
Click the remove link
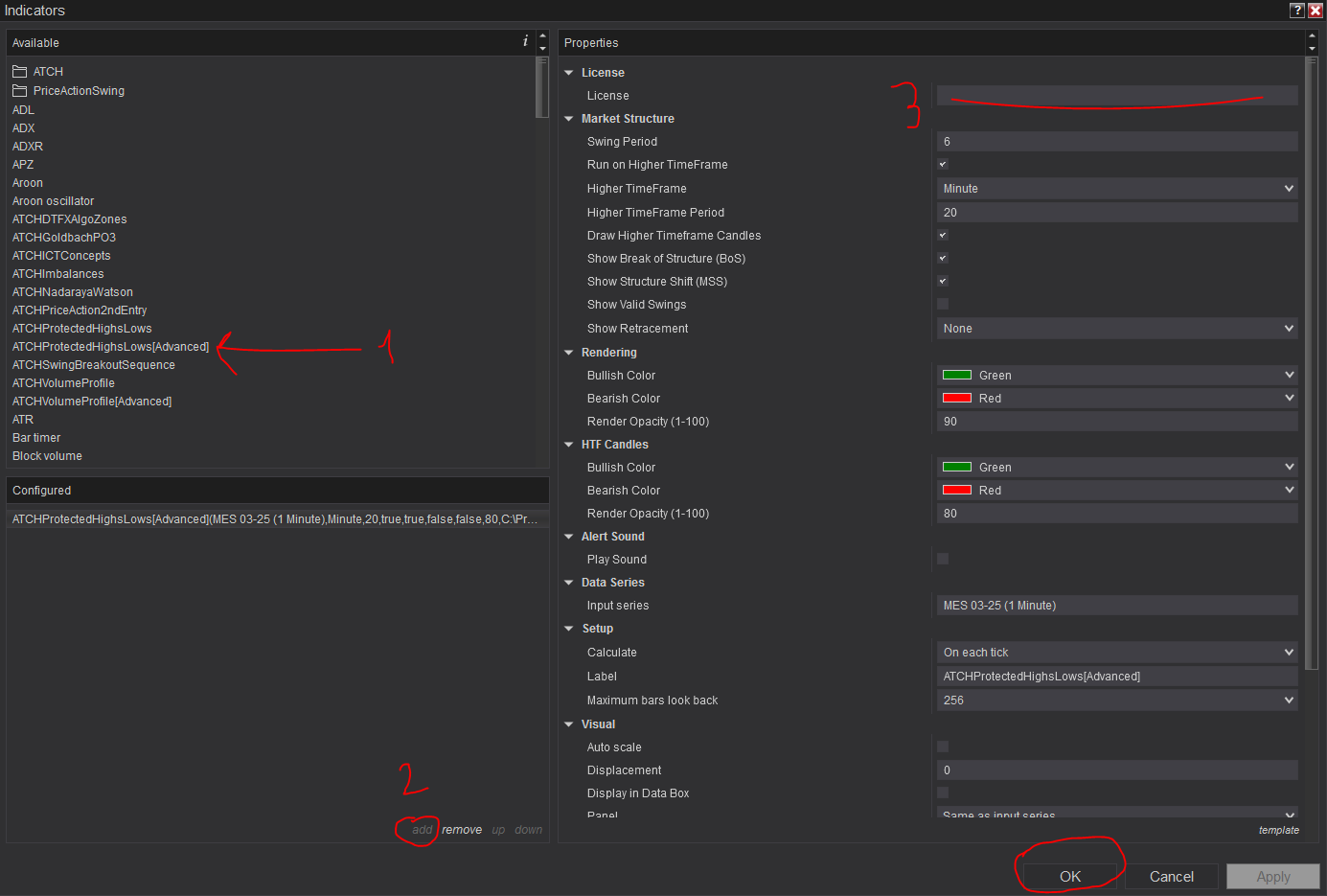pyautogui.click(x=462, y=830)
